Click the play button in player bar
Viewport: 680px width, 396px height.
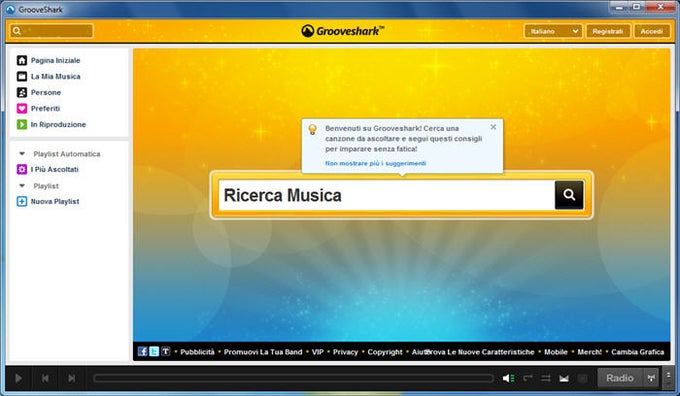[x=18, y=378]
